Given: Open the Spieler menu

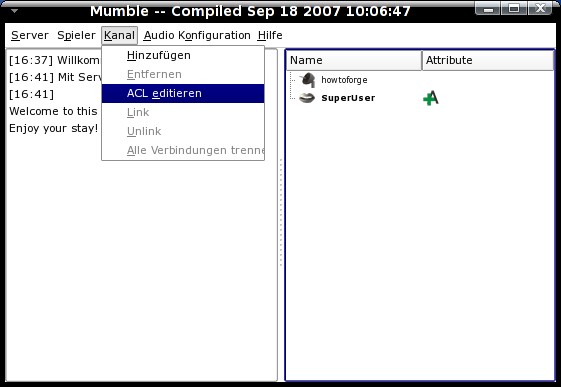Looking at the screenshot, I should tap(76, 35).
